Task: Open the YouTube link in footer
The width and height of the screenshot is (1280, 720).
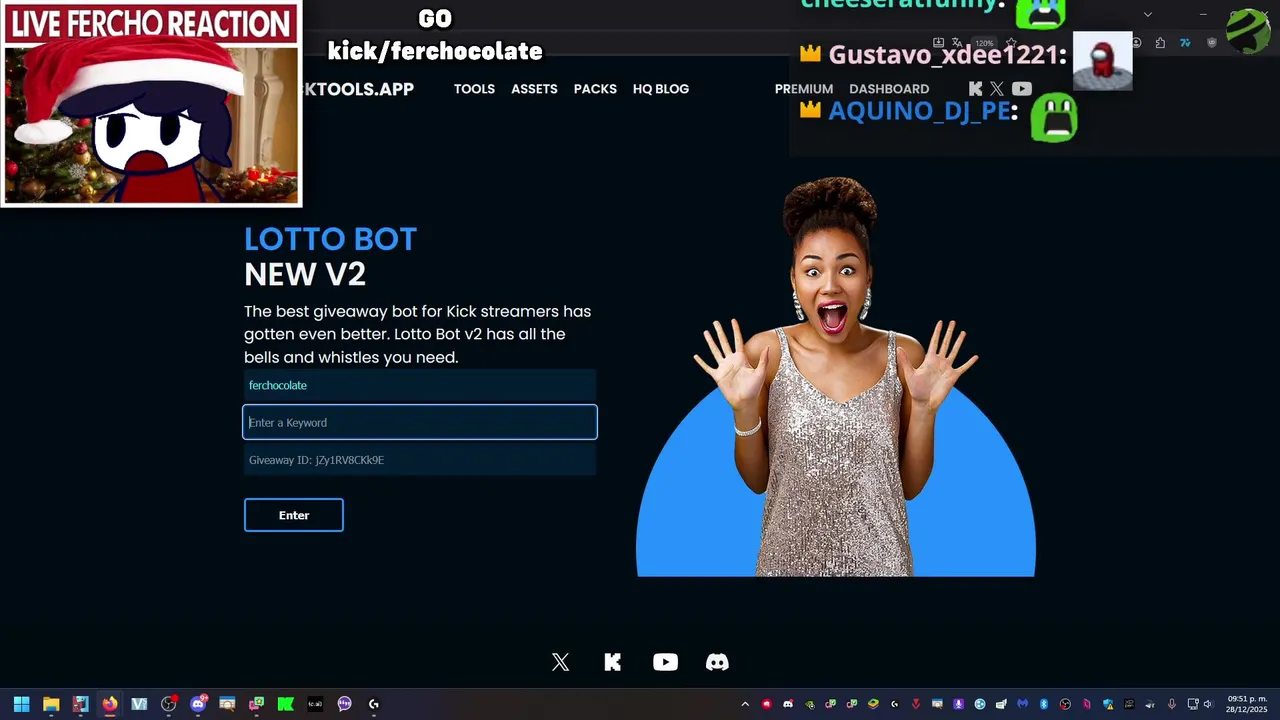Action: (x=665, y=662)
